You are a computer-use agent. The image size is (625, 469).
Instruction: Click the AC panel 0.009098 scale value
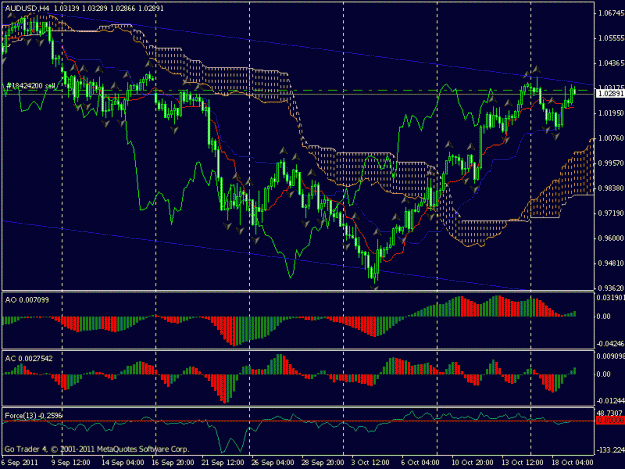point(610,356)
